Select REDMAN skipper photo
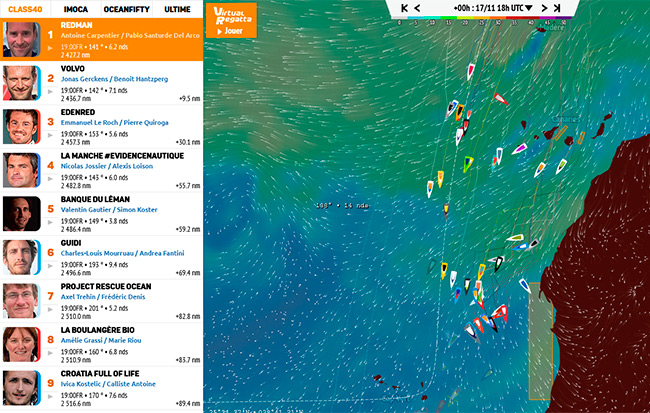 point(21,39)
